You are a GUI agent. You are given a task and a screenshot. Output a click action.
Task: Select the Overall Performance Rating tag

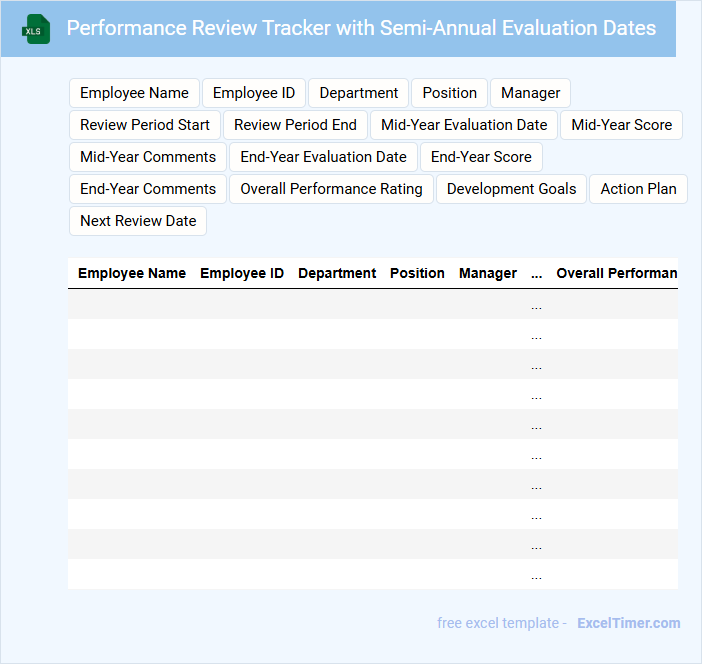[x=331, y=189]
